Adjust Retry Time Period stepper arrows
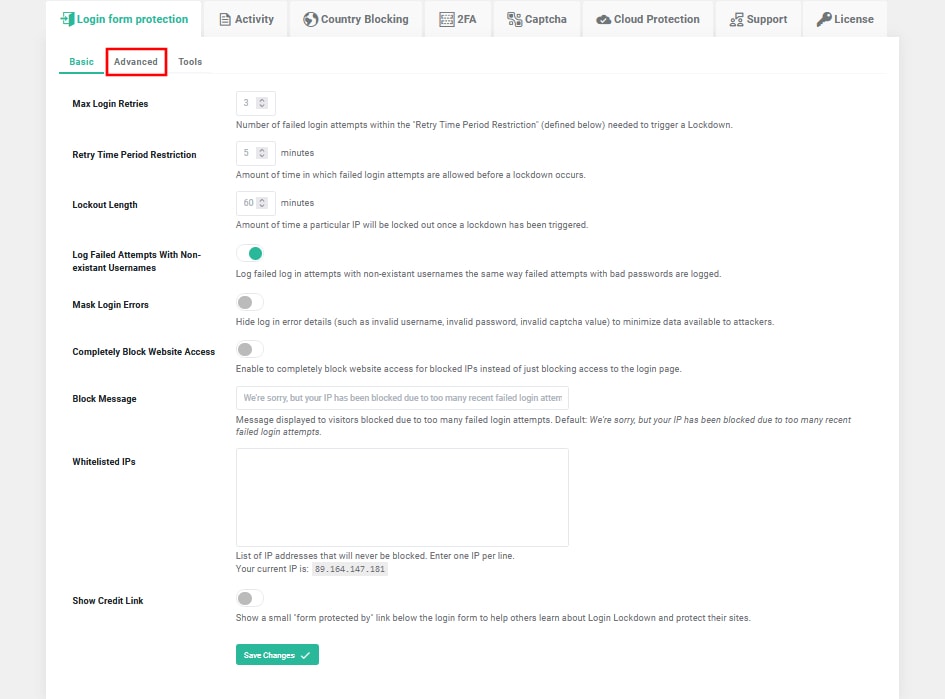This screenshot has height=699, width=945. (x=262, y=153)
